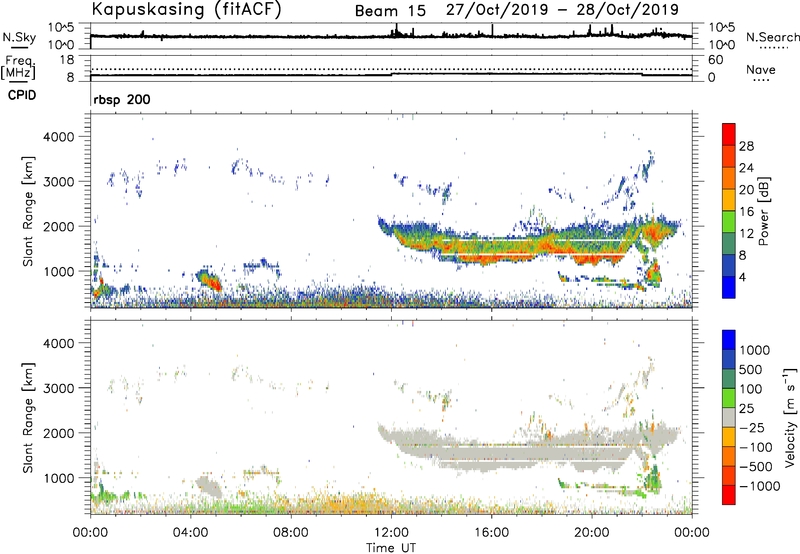
Task: Click the 18 frequency axis tick
Action: click(67, 60)
